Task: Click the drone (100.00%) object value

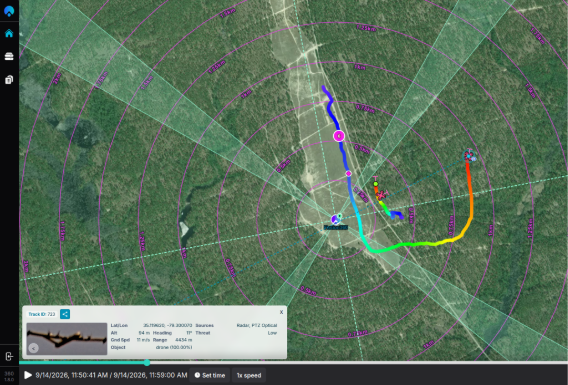Action: pos(174,347)
